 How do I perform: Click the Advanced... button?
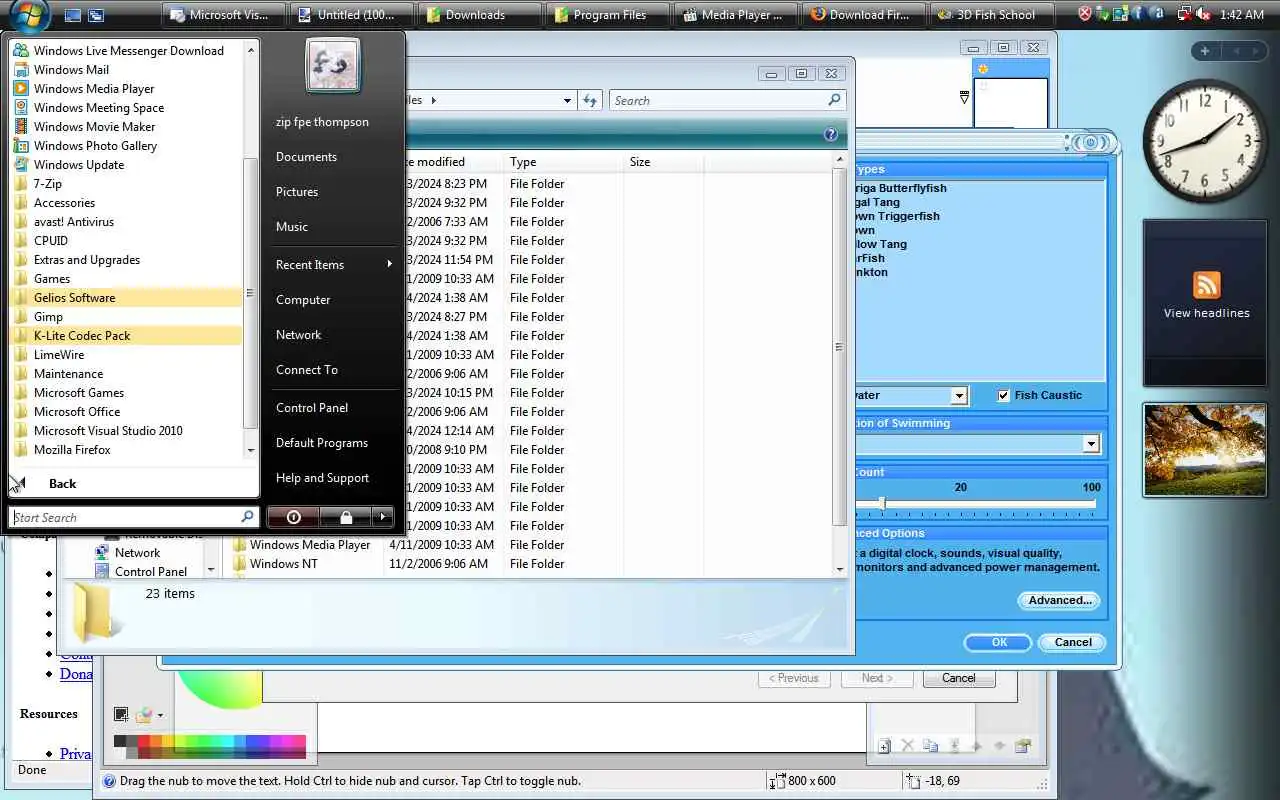click(x=1059, y=600)
